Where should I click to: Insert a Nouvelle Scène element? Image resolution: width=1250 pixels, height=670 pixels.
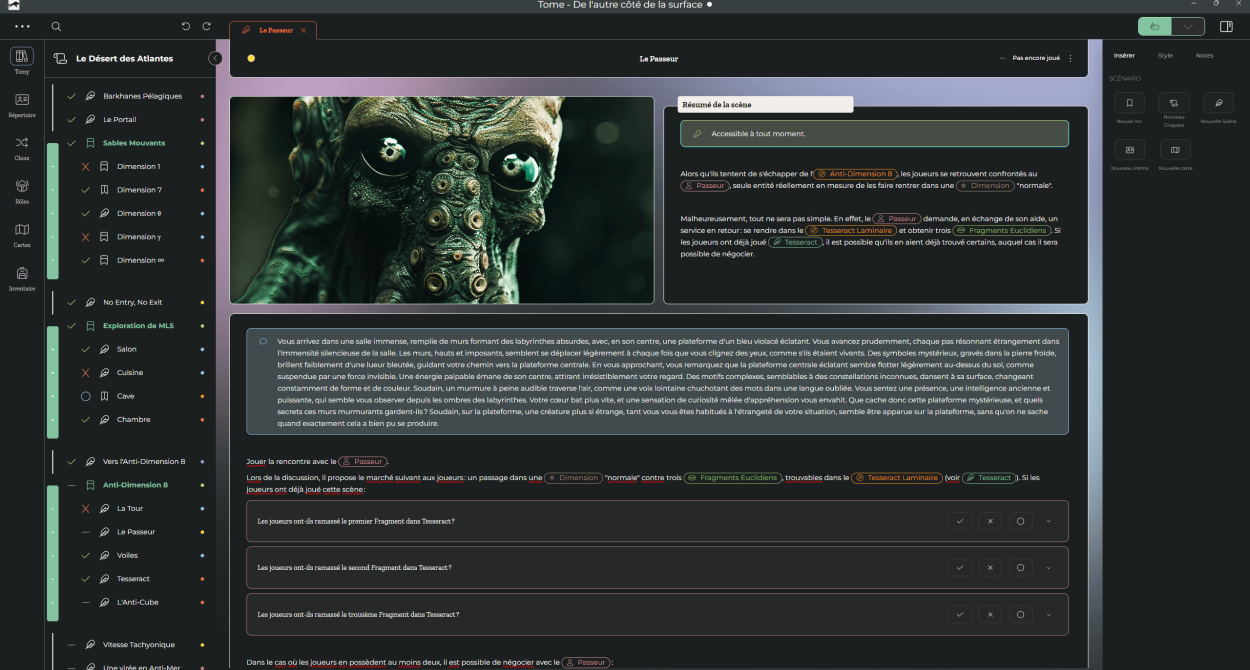pos(1218,103)
